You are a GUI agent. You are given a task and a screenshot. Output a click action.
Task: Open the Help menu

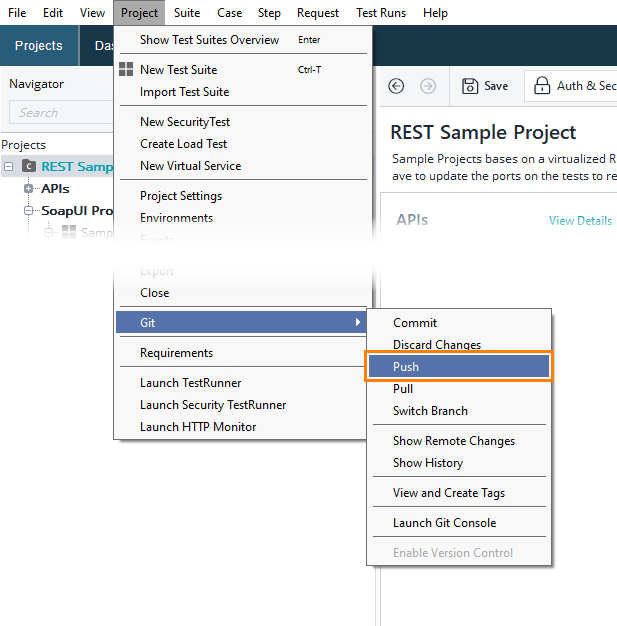(435, 13)
